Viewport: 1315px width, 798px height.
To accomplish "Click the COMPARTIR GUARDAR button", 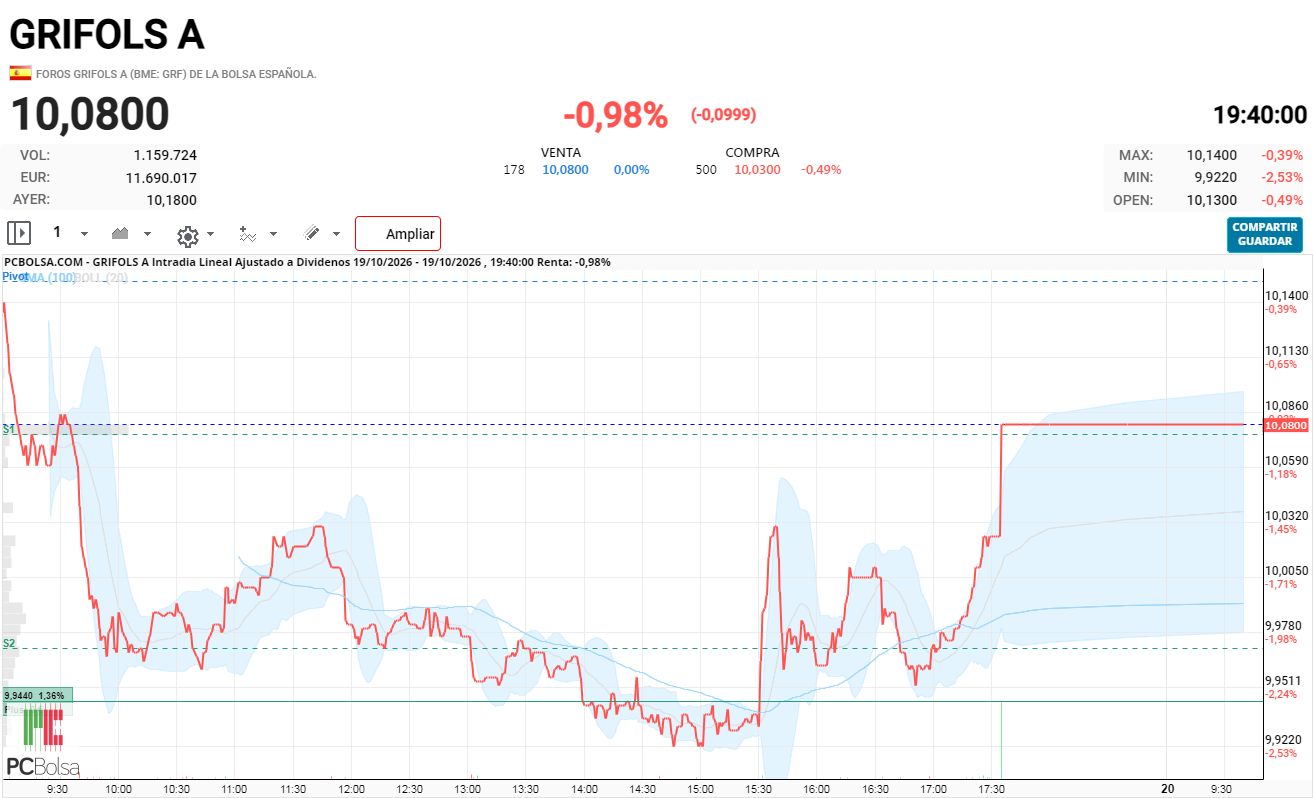I will click(1265, 234).
